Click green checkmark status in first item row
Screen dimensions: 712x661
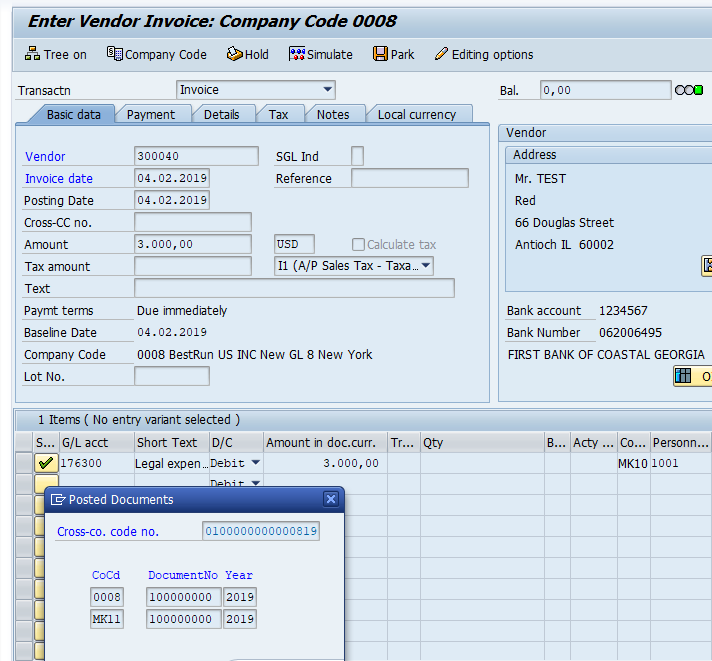45,463
